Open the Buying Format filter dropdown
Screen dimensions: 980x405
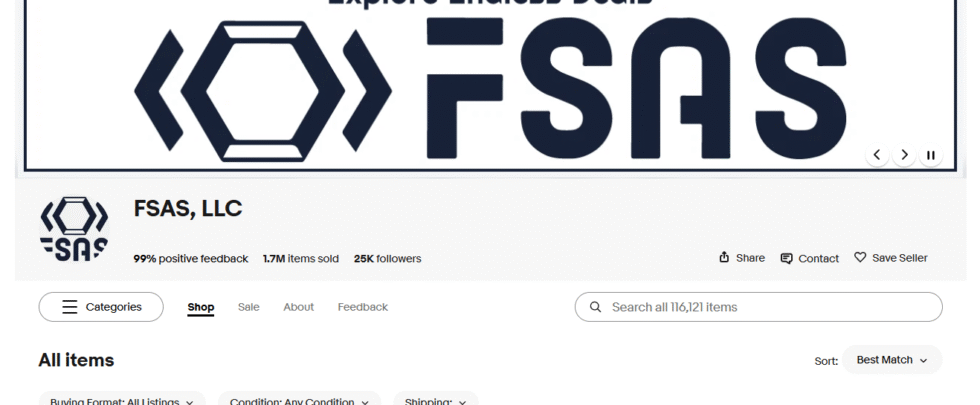pos(122,400)
